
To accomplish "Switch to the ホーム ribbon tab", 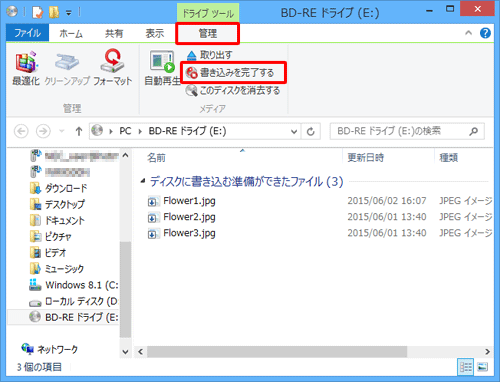I will [x=71, y=33].
